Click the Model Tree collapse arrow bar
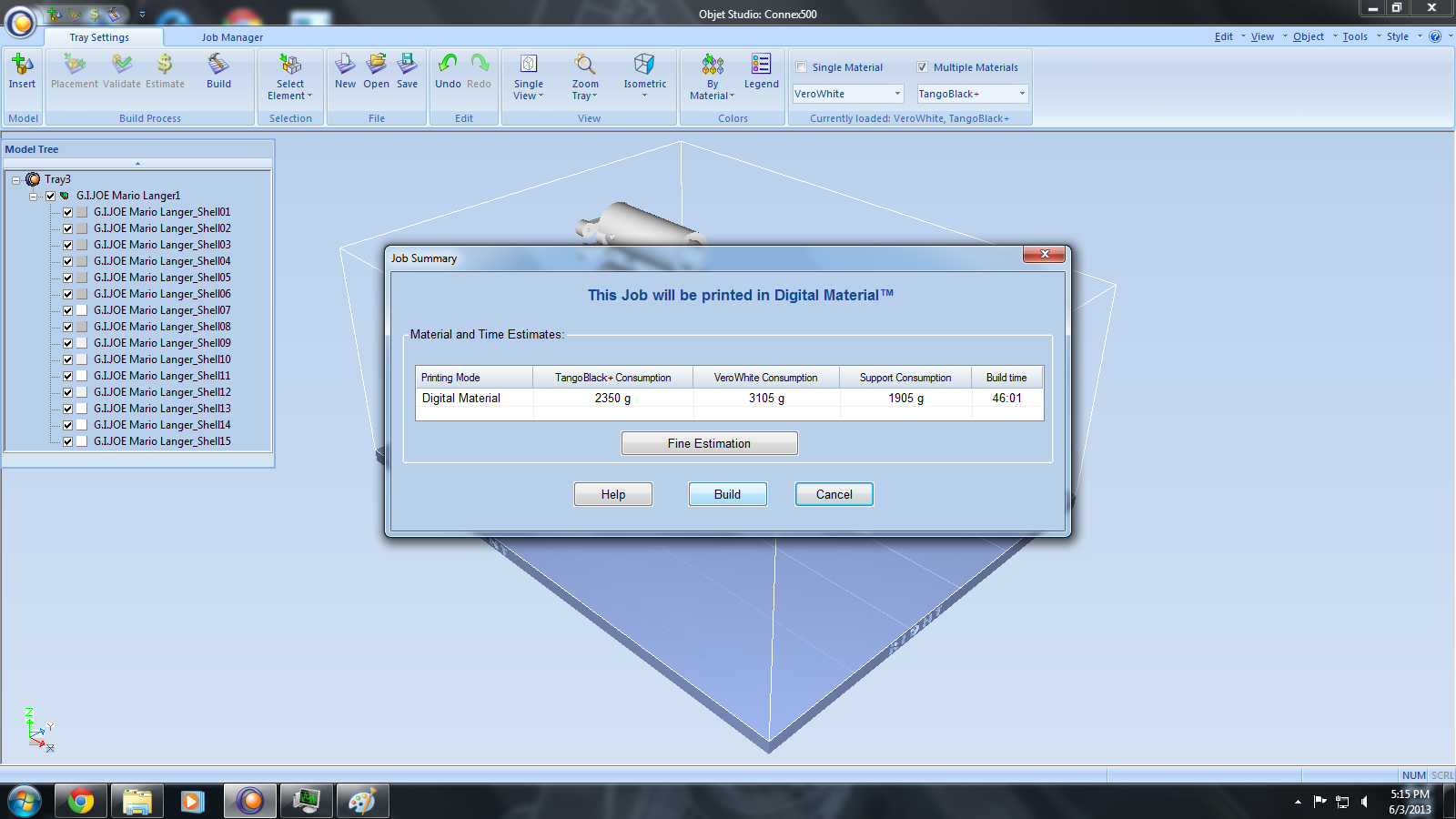 (x=138, y=164)
